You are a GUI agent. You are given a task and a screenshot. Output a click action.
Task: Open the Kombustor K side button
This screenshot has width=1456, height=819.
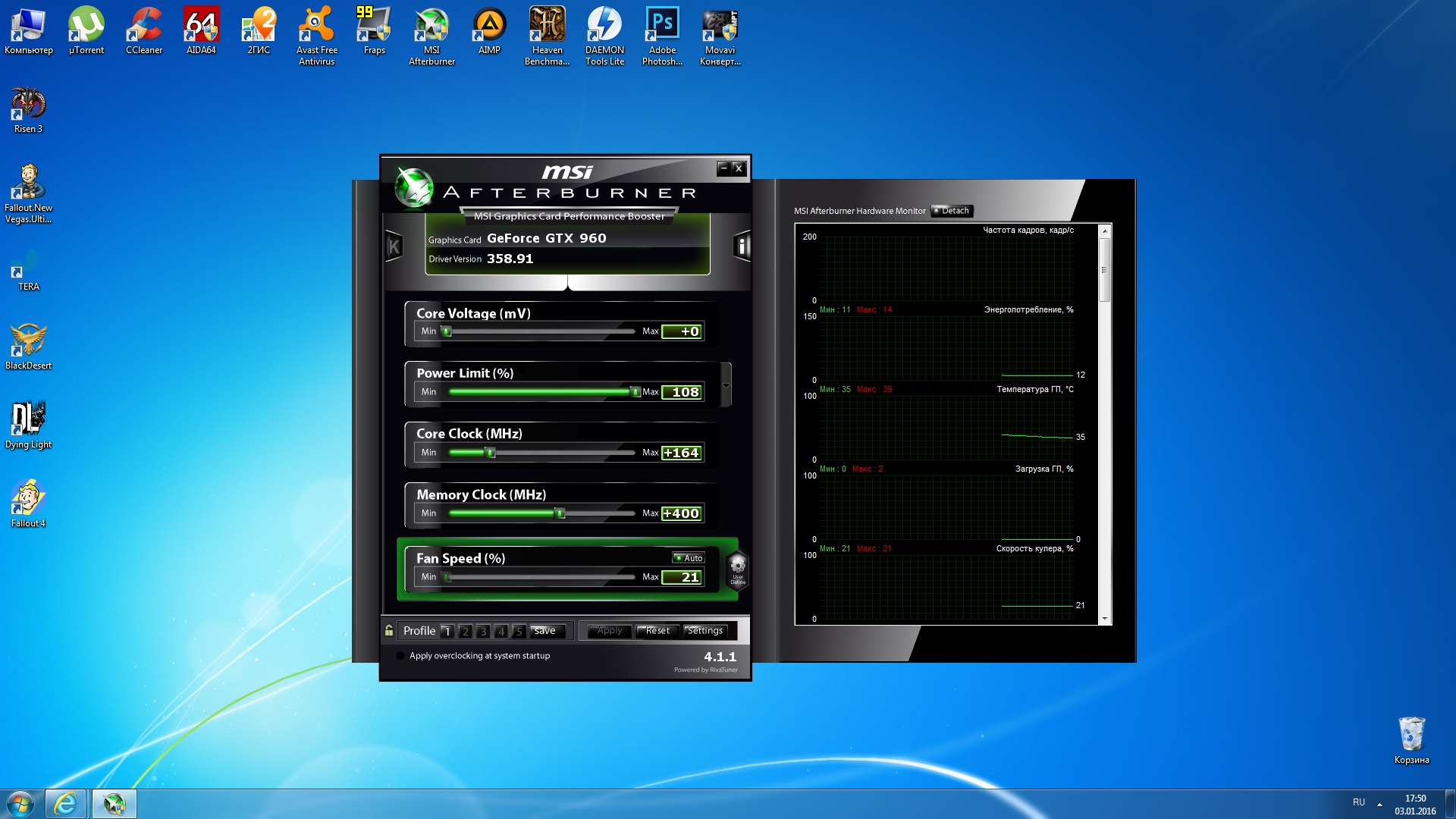[394, 246]
